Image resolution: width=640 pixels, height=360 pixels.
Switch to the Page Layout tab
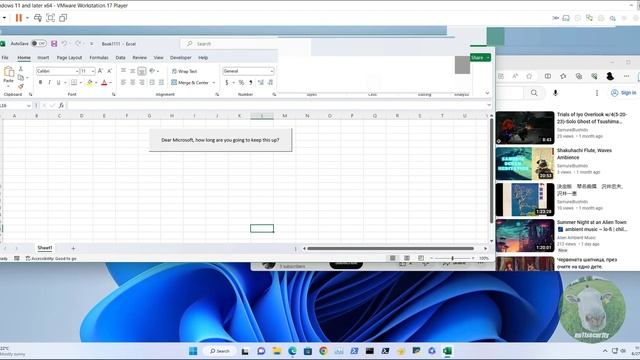(69, 58)
